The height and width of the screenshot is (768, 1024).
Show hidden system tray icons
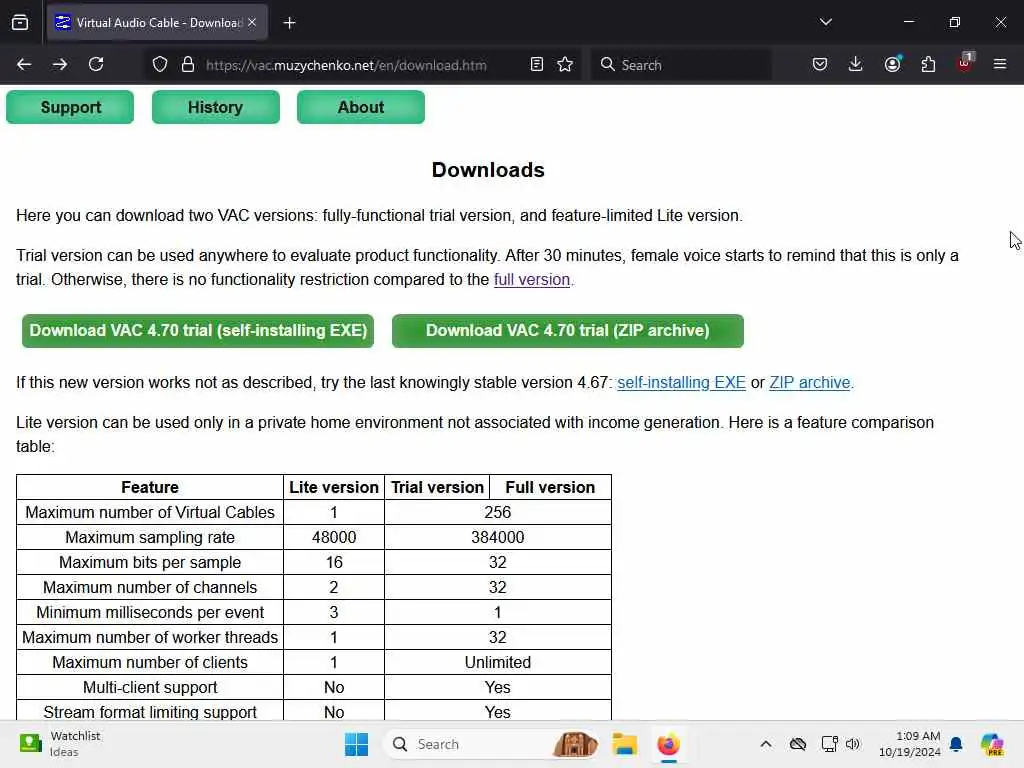point(765,744)
